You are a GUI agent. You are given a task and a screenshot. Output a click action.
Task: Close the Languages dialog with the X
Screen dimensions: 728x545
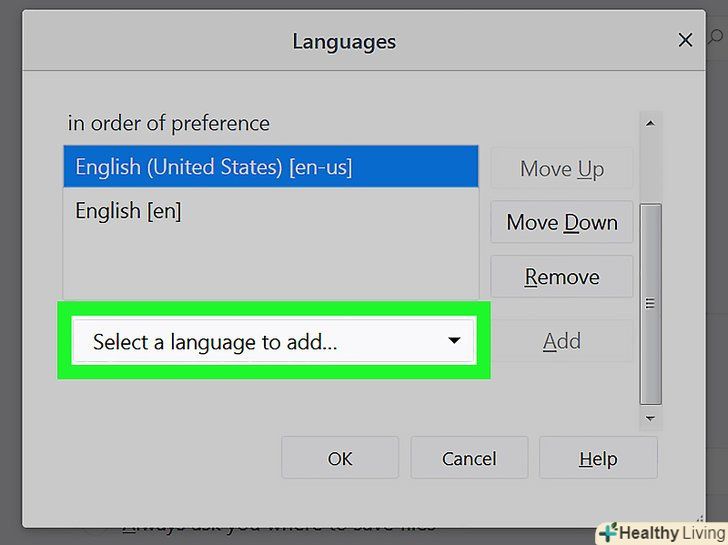(x=685, y=40)
